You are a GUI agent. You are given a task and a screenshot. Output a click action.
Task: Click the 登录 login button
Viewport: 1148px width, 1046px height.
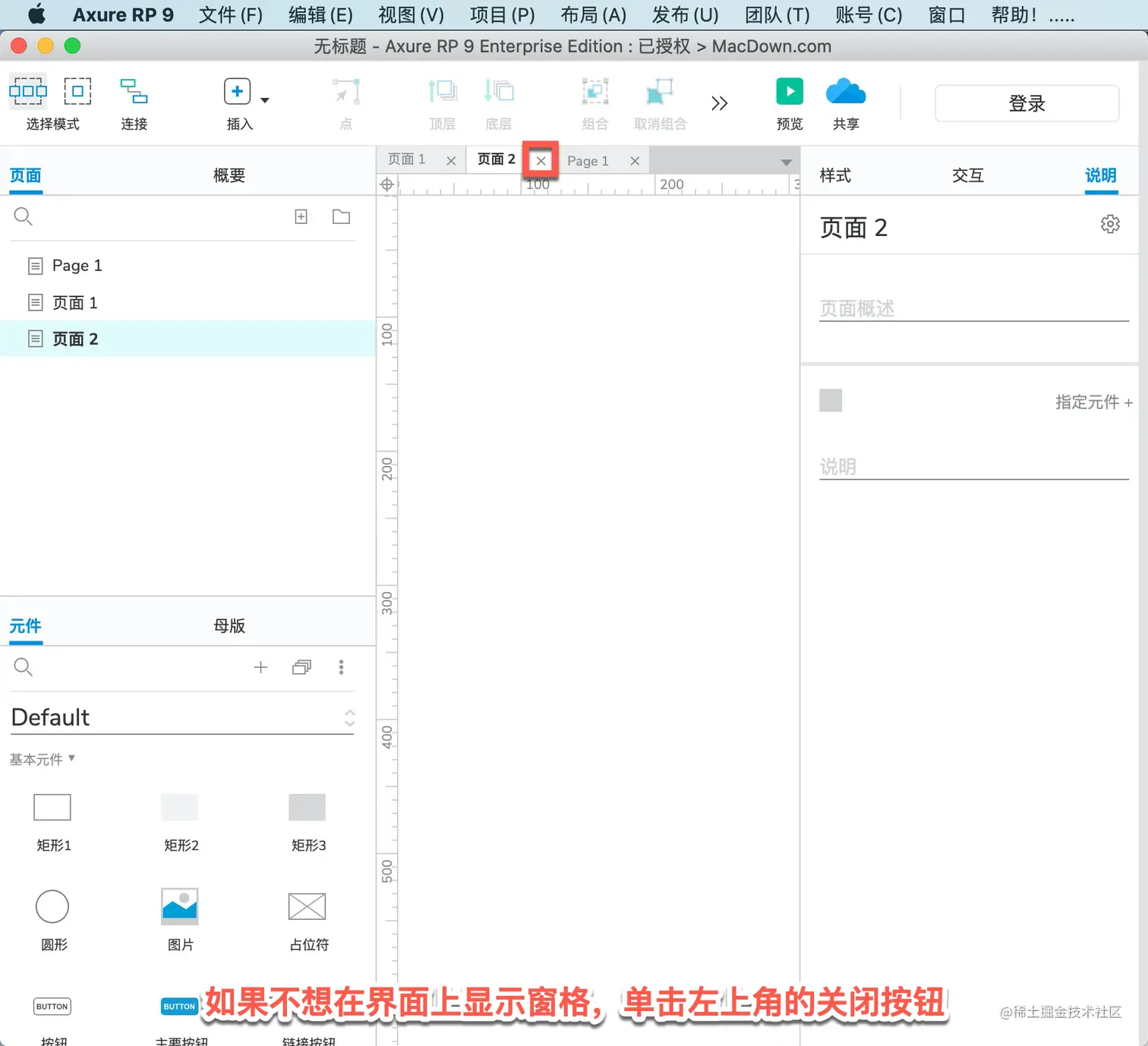pos(1027,103)
